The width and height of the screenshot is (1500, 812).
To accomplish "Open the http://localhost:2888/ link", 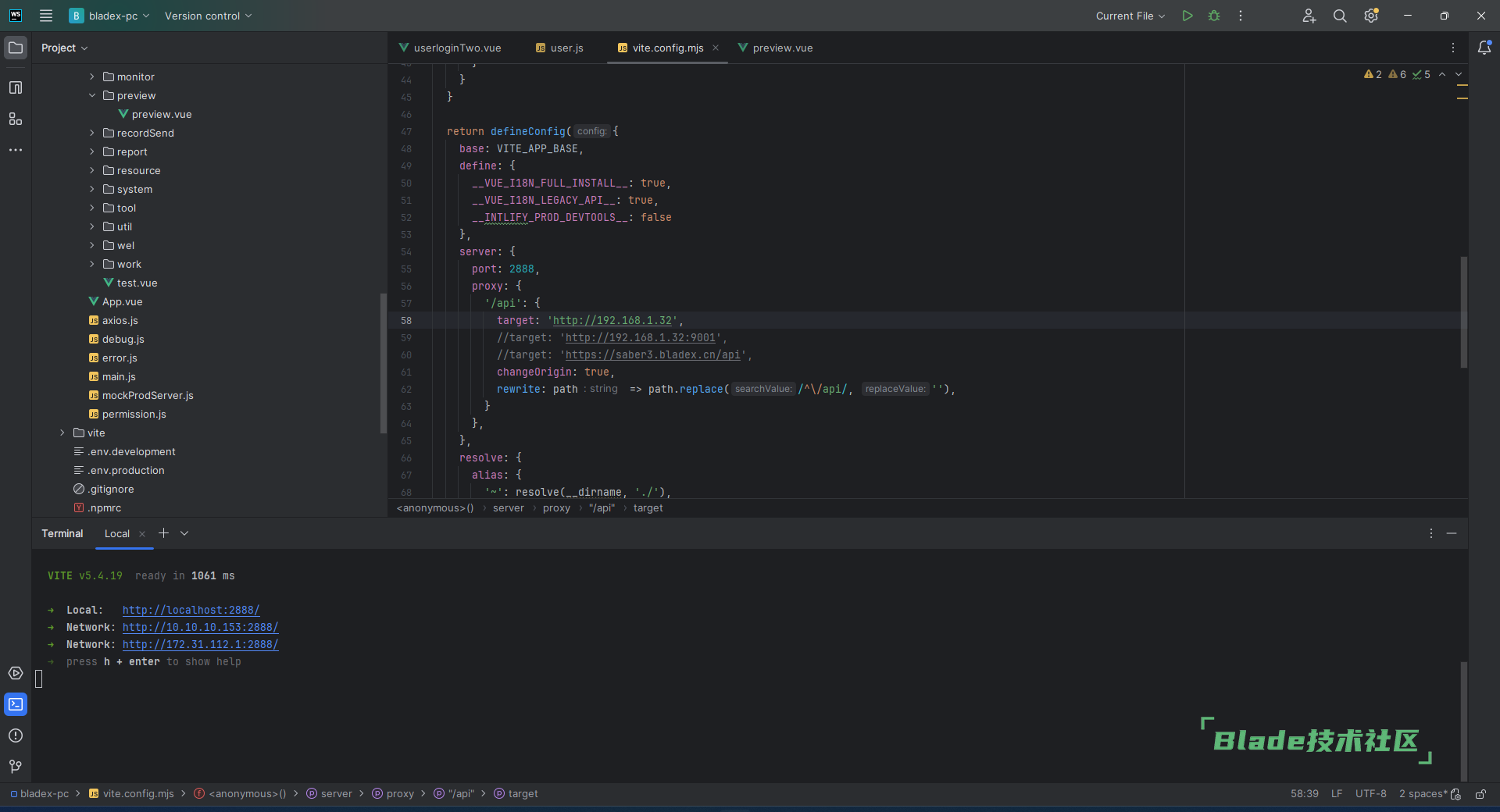I will (x=191, y=610).
